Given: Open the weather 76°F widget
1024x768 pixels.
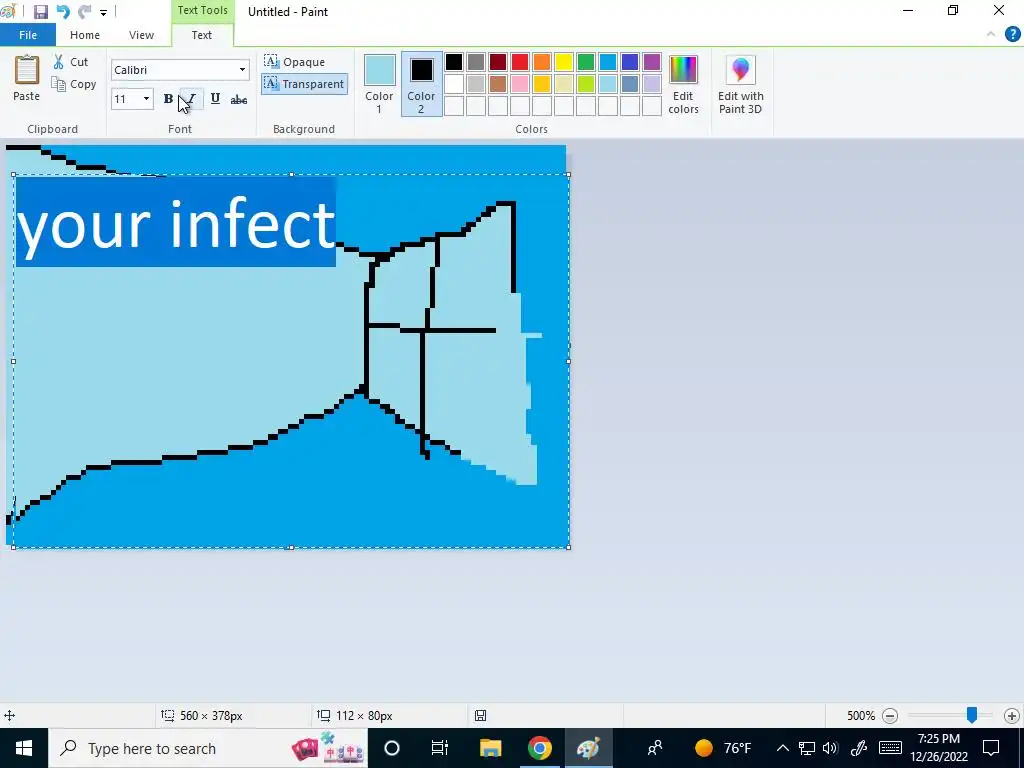Looking at the screenshot, I should click(x=724, y=748).
